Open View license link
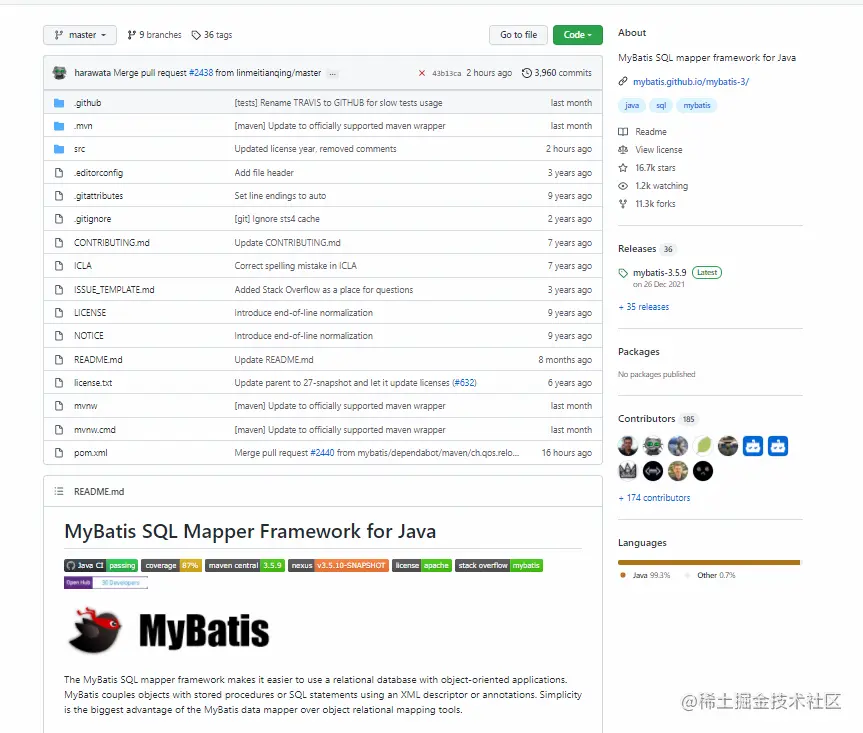Image resolution: width=863 pixels, height=733 pixels. click(x=650, y=150)
